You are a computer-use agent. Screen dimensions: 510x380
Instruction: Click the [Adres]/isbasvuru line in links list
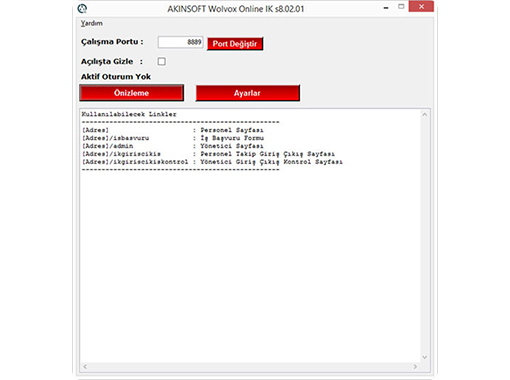pos(173,138)
